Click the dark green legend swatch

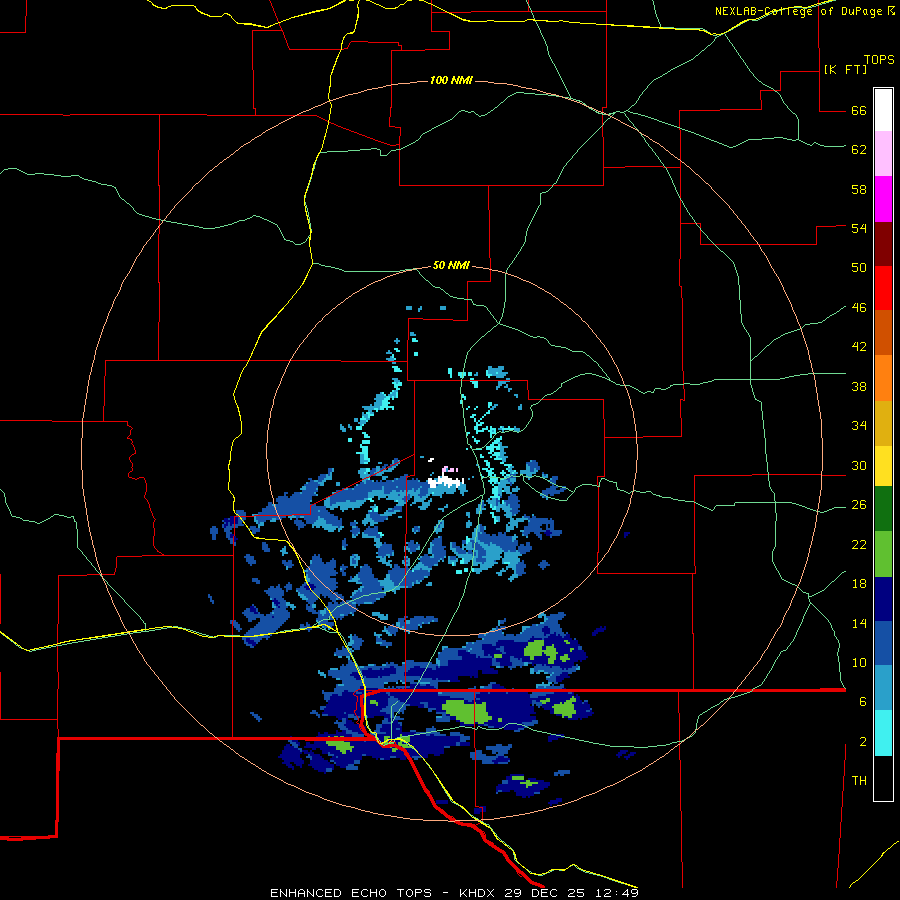(x=883, y=509)
